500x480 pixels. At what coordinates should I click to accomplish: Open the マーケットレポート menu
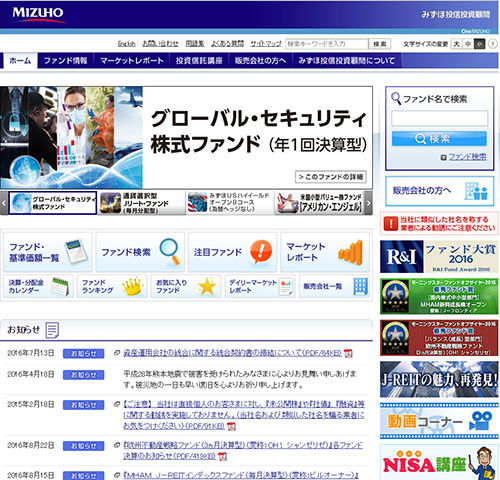tap(132, 61)
